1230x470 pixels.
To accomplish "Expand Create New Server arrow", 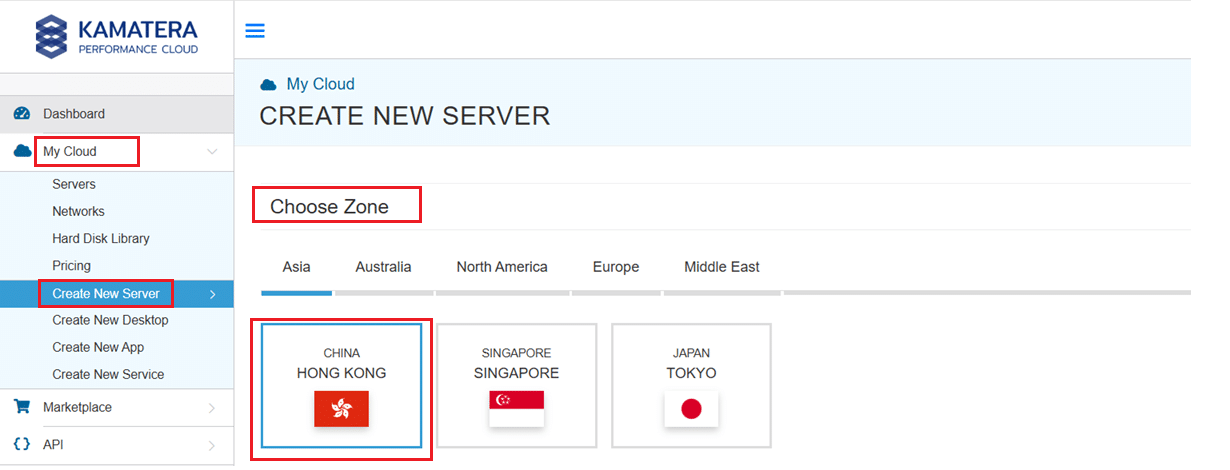I will [213, 294].
